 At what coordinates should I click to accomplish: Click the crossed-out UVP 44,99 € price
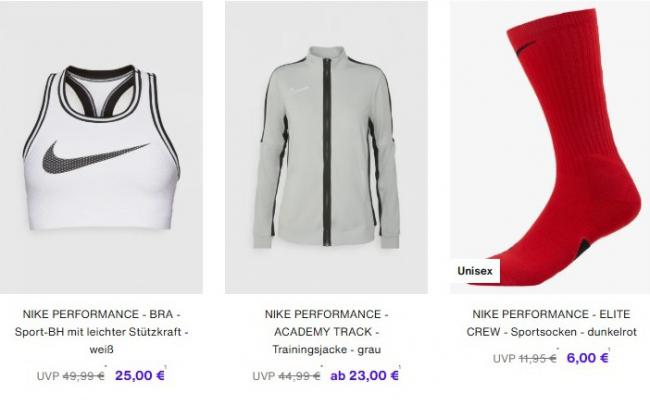[286, 376]
